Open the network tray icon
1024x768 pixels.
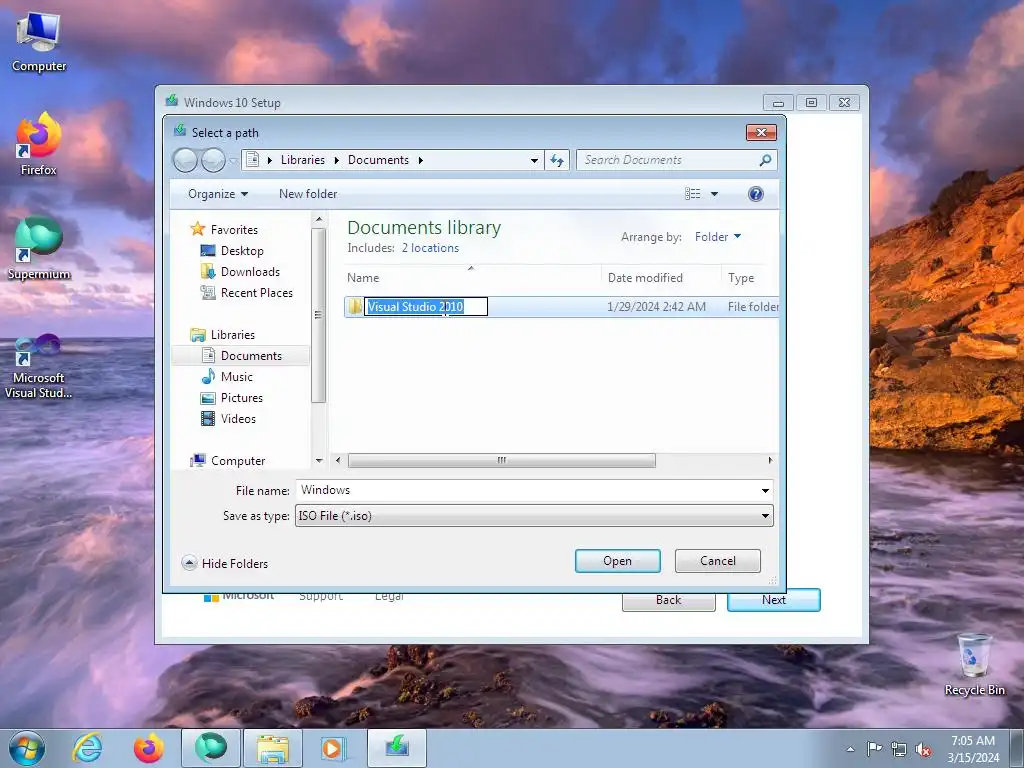[899, 749]
